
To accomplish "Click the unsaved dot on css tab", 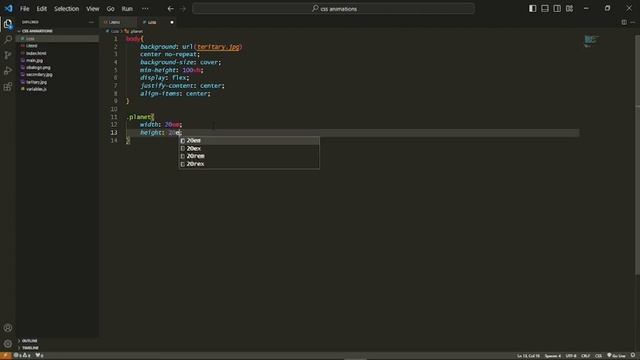I will point(172,22).
